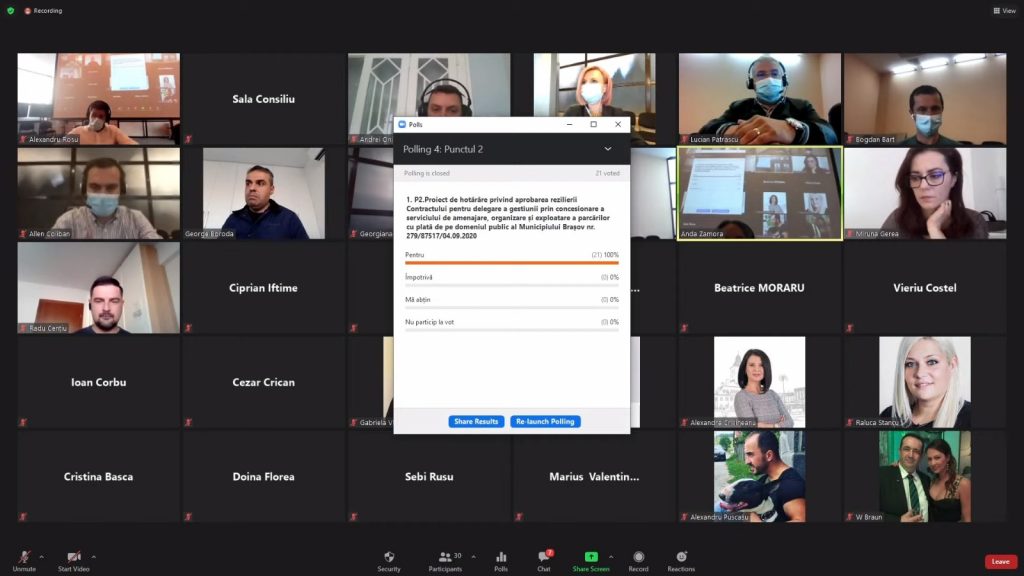The image size is (1024, 576).
Task: Open the View menu
Action: (x=1004, y=11)
